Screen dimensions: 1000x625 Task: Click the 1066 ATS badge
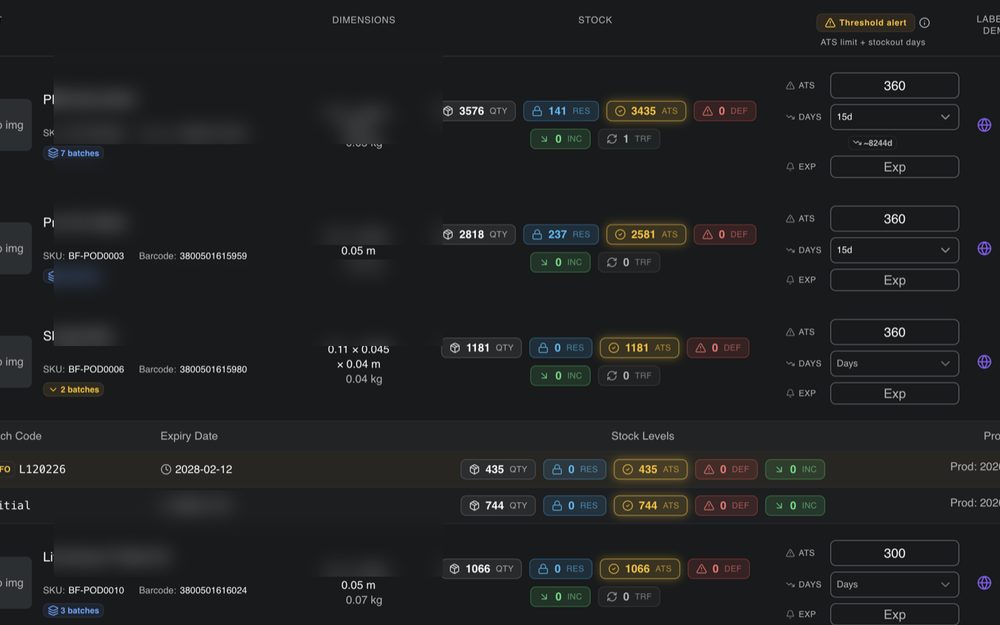[639, 569]
